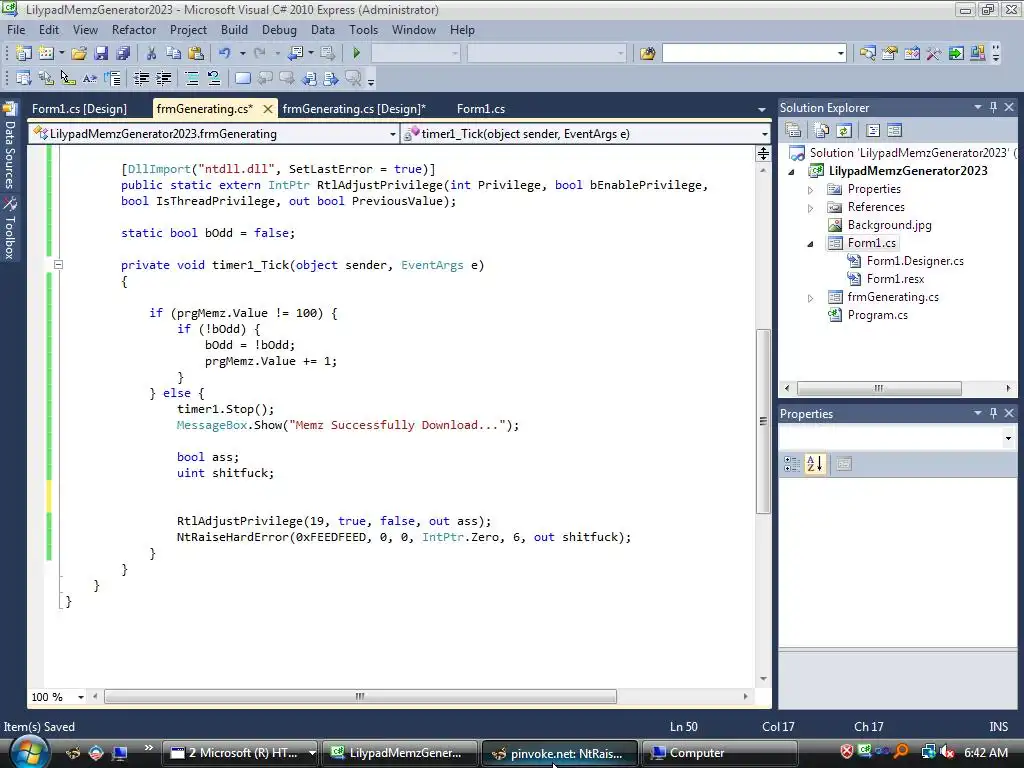Click the Navigate Backward icon
The width and height of the screenshot is (1024, 768).
click(295, 53)
